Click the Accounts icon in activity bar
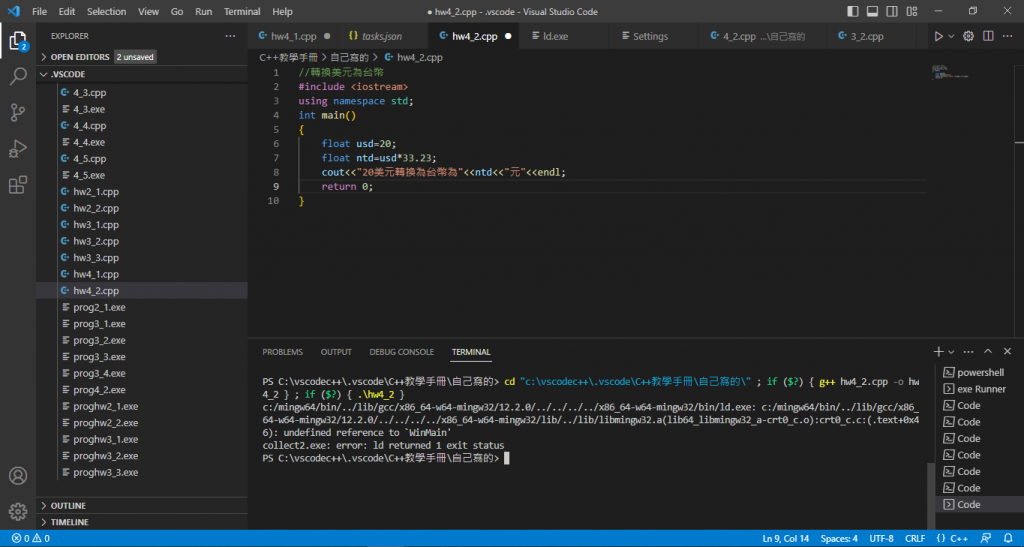The image size is (1024, 547). pyautogui.click(x=18, y=476)
